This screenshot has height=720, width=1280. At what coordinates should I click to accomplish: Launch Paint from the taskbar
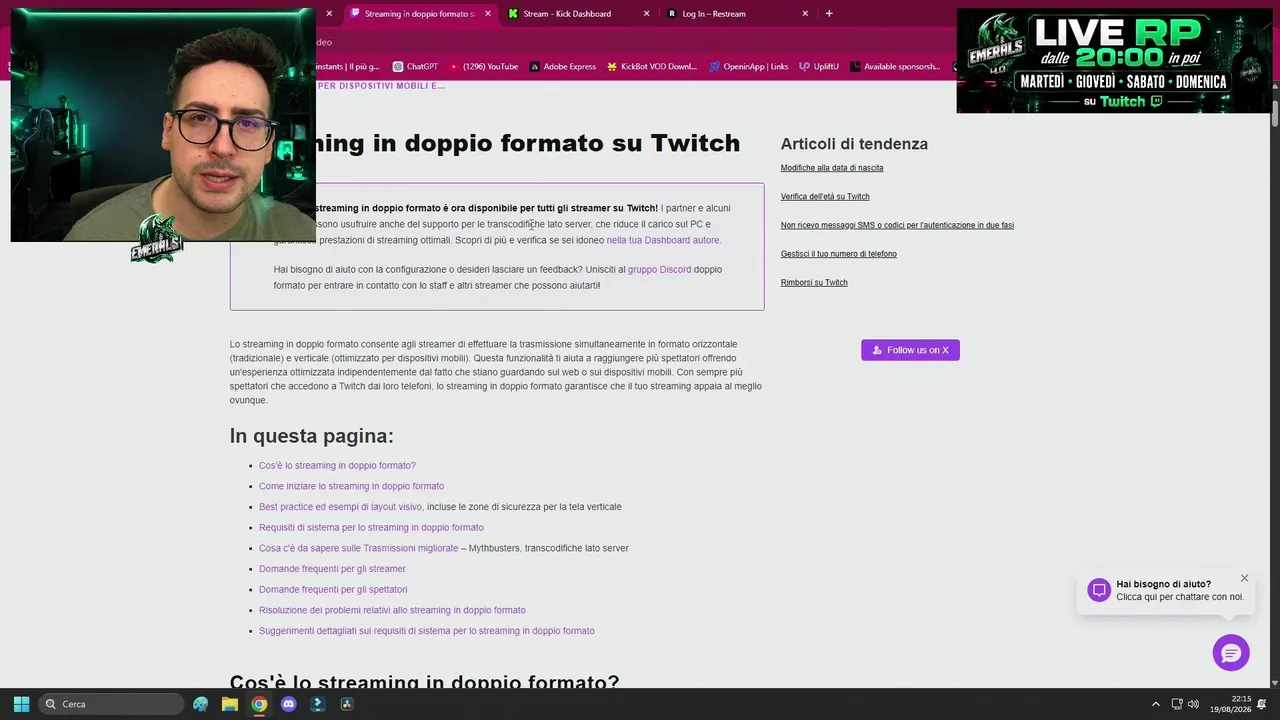coord(200,704)
